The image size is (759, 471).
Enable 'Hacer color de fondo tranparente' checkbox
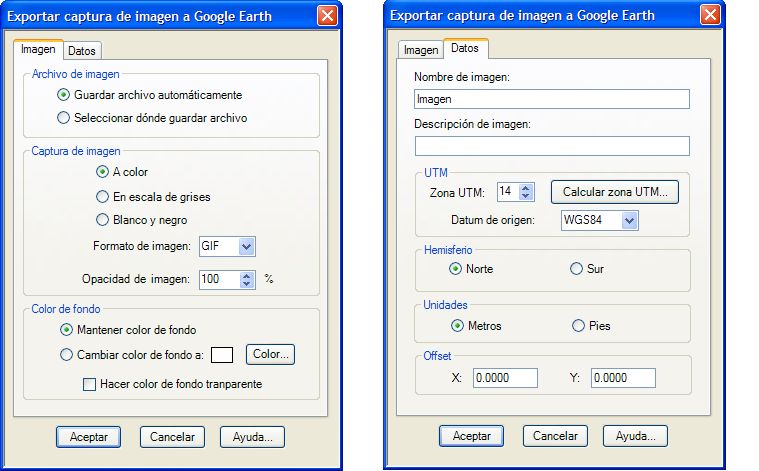89,384
